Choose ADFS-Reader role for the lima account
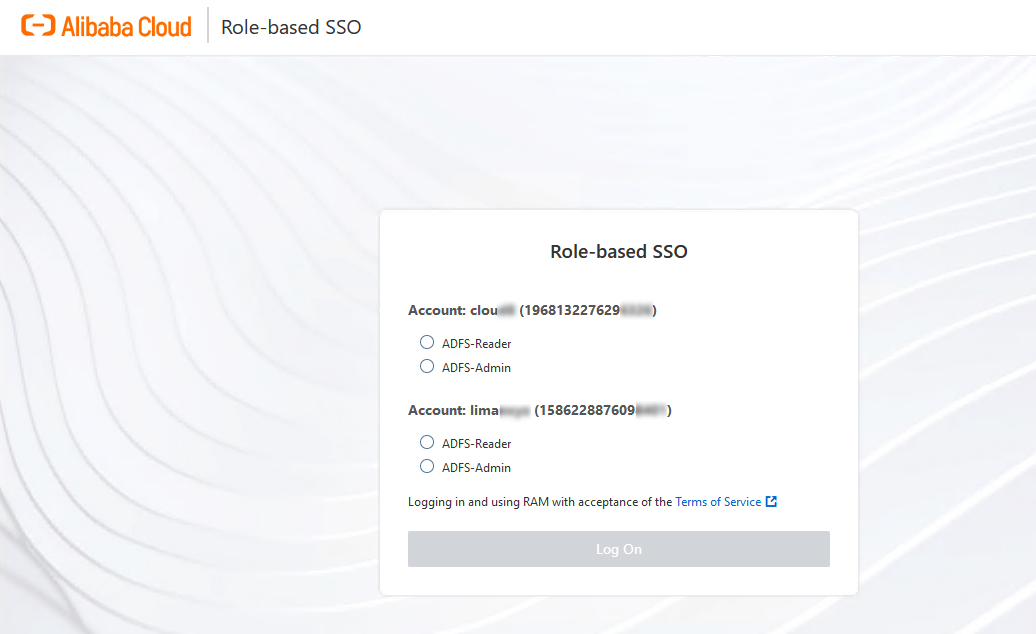The width and height of the screenshot is (1036, 634). pos(427,442)
